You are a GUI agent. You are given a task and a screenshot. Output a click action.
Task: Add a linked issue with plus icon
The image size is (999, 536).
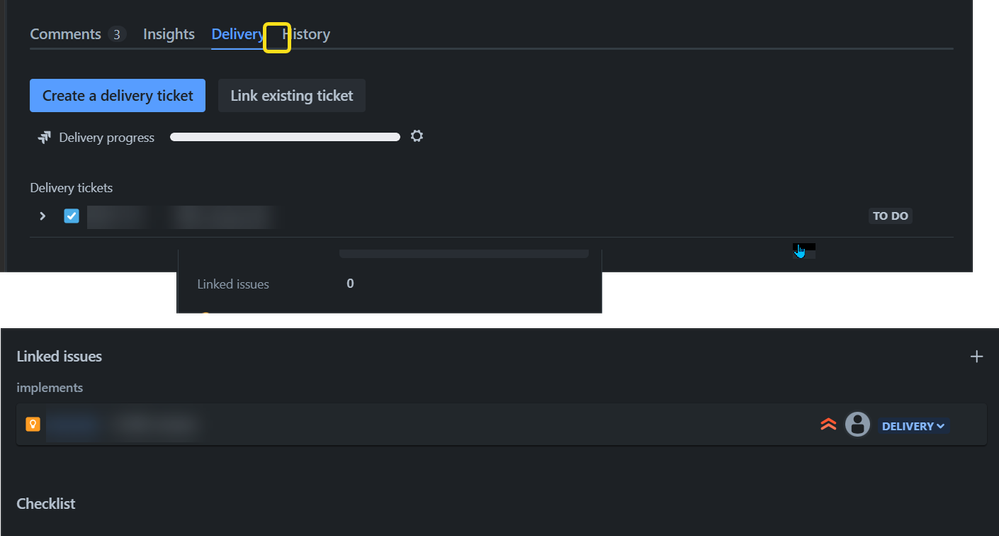coord(976,356)
